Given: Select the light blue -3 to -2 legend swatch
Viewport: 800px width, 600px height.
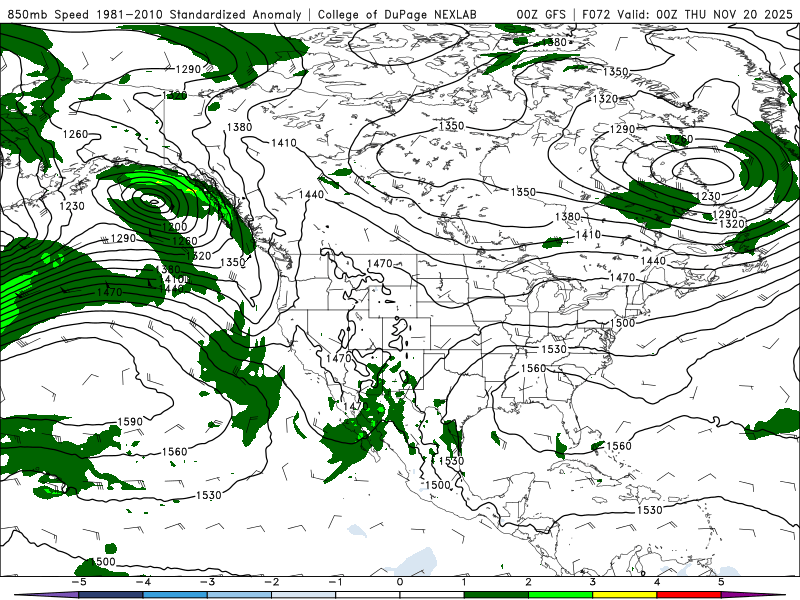Looking at the screenshot, I should [239, 595].
